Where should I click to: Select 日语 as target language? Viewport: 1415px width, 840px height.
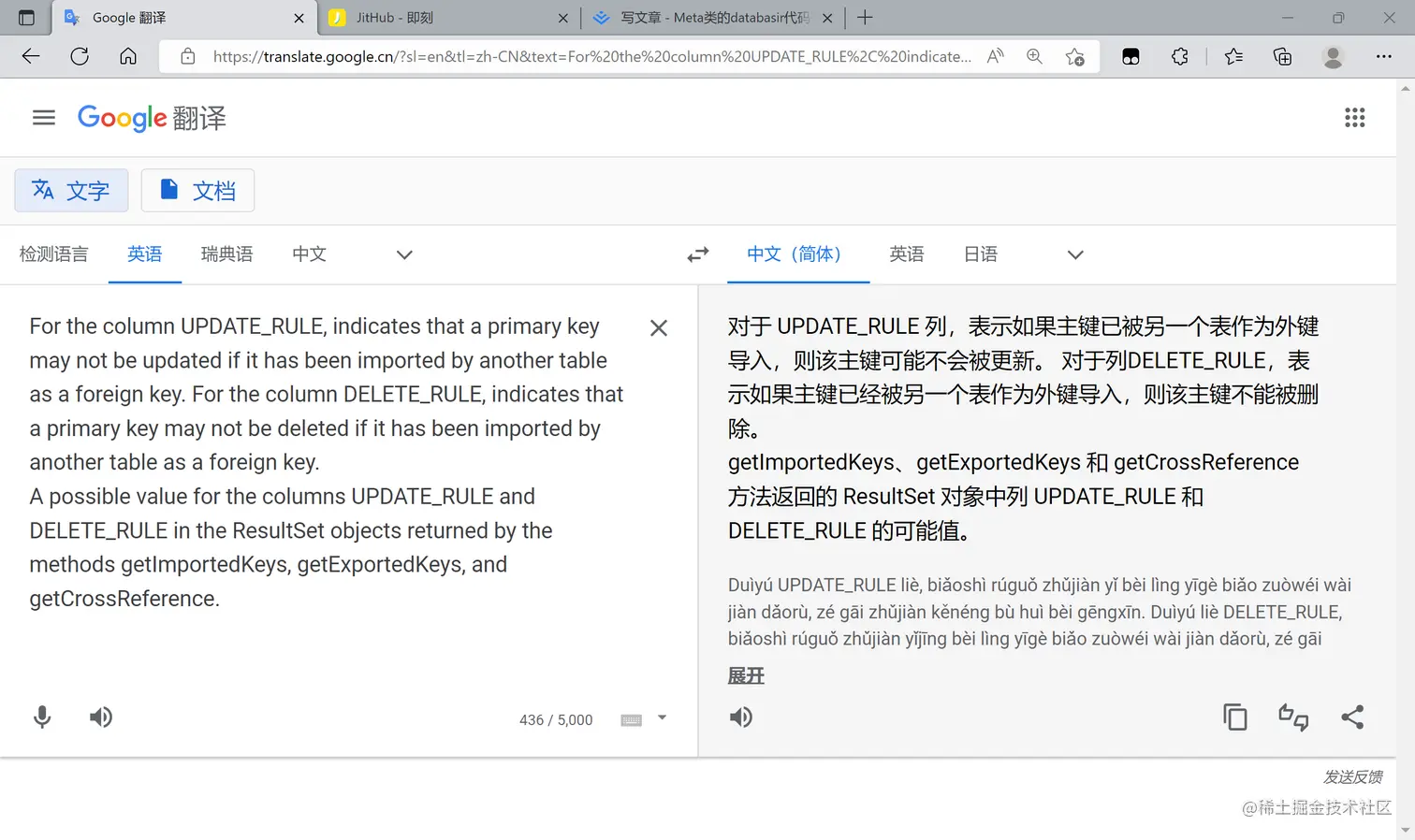[x=981, y=254]
